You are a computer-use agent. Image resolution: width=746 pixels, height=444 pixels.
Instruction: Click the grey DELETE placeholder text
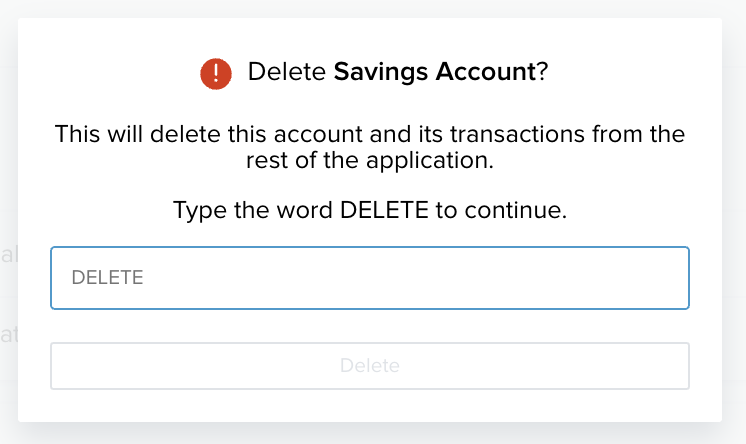[x=108, y=278]
